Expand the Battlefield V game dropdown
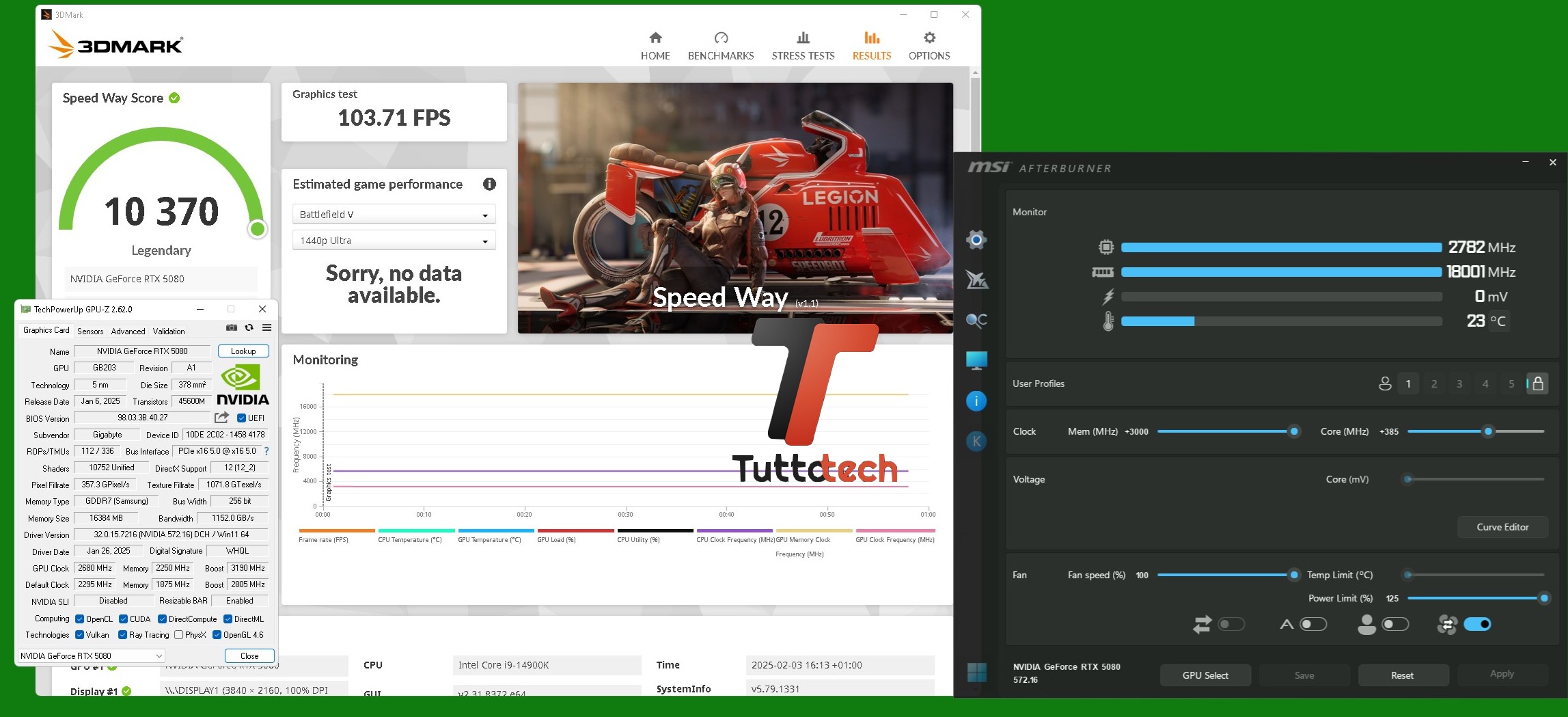This screenshot has width=1568, height=717. [394, 215]
